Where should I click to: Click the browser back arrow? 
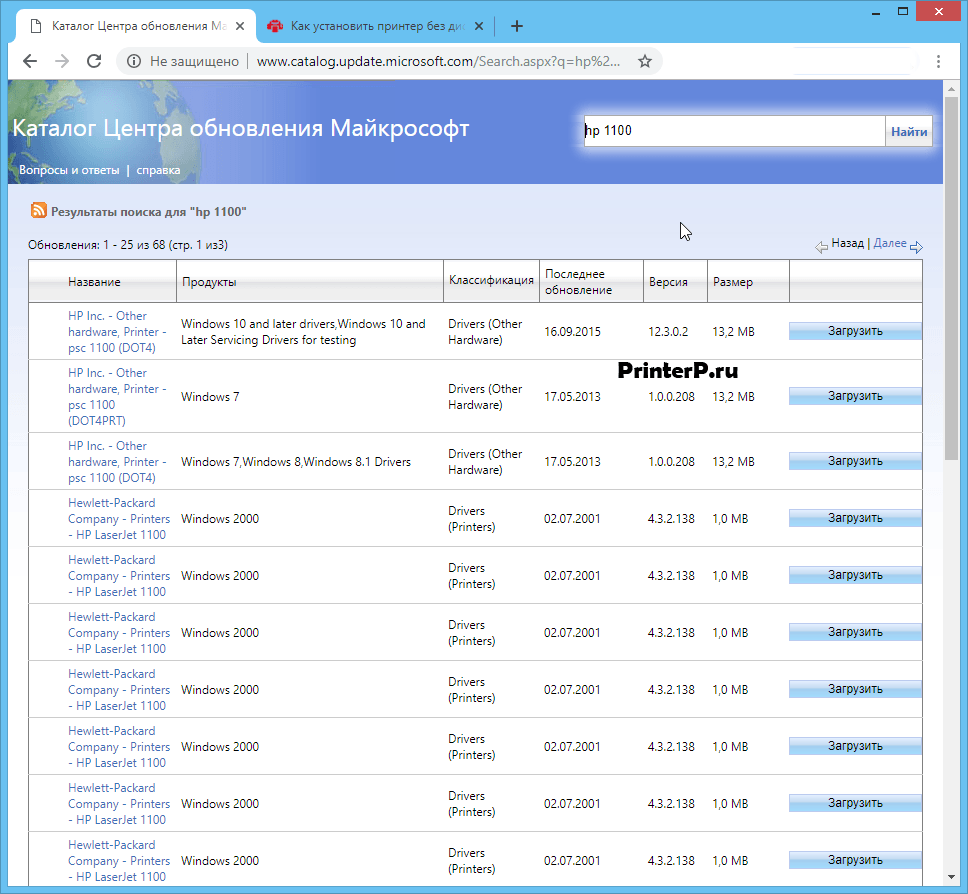(x=30, y=61)
